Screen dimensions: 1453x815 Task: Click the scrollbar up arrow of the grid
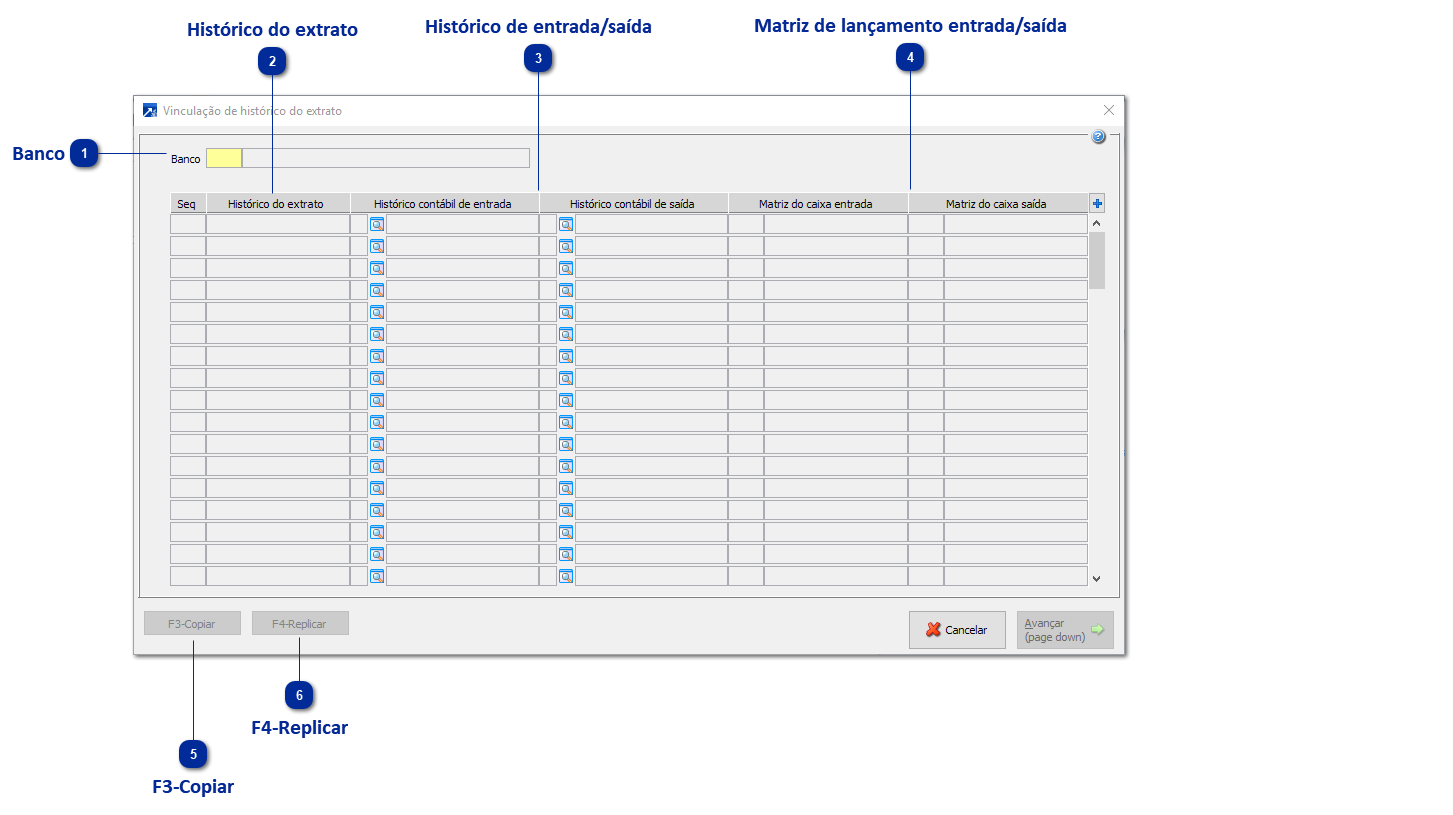coord(1096,221)
